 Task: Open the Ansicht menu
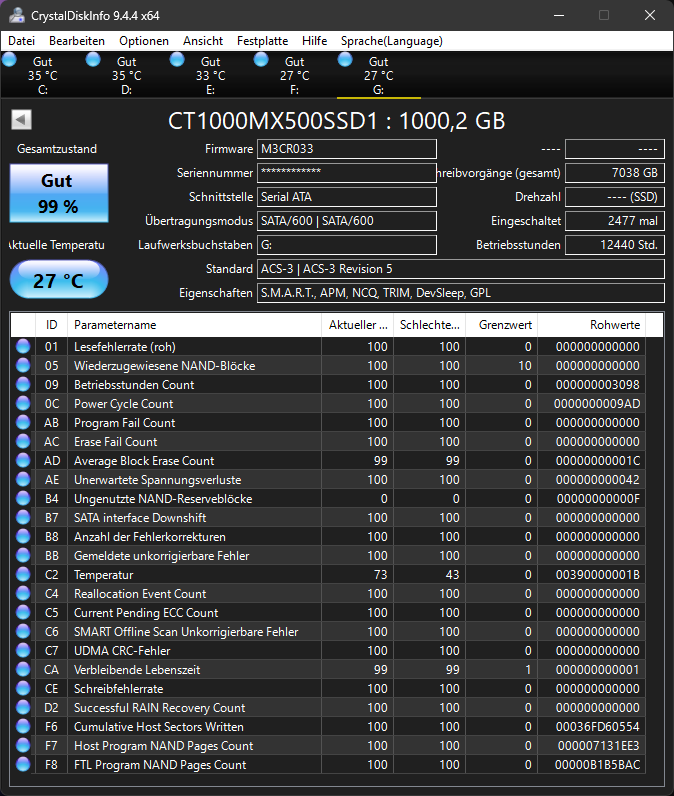[x=203, y=41]
